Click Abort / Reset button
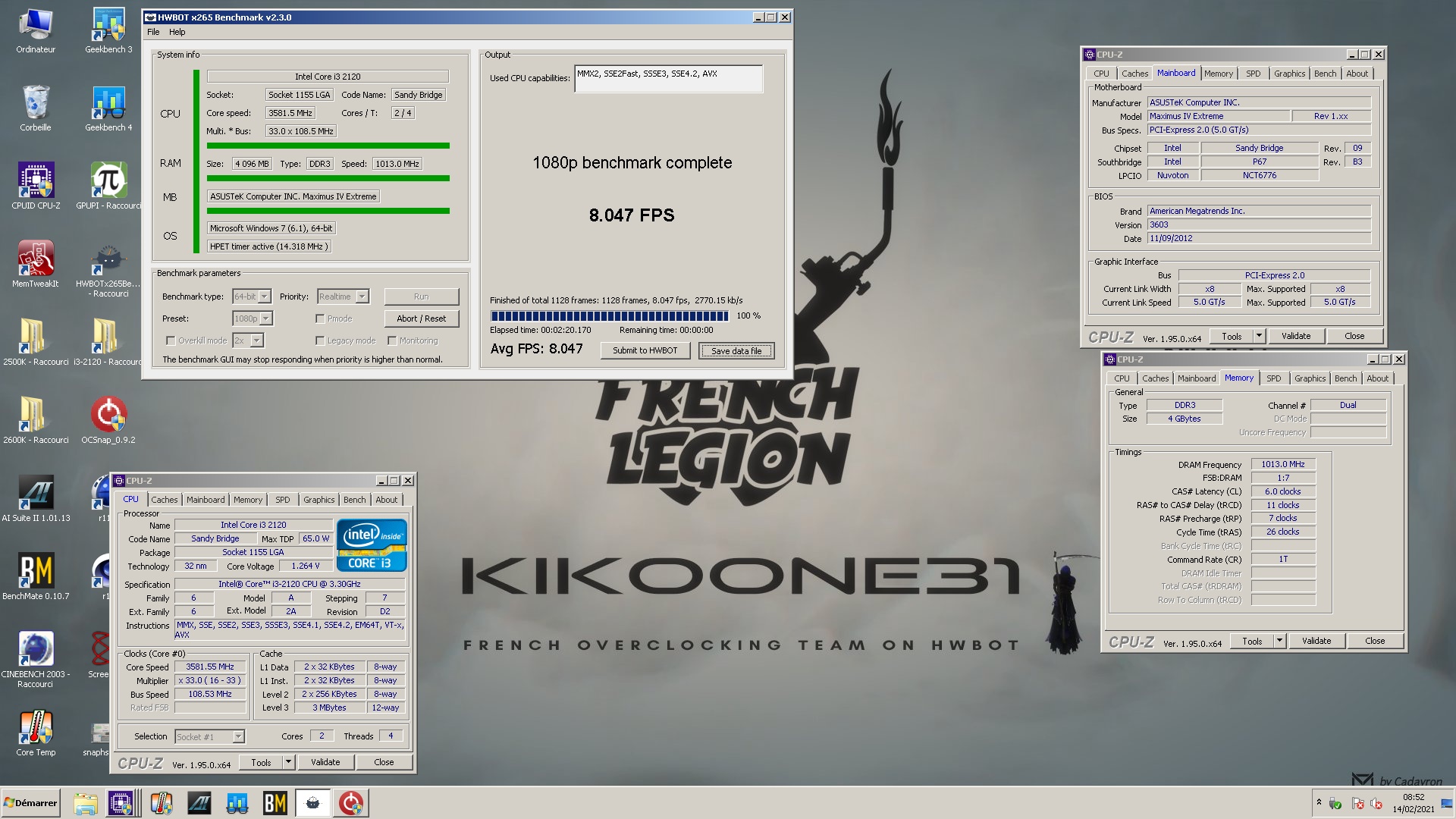 421,318
